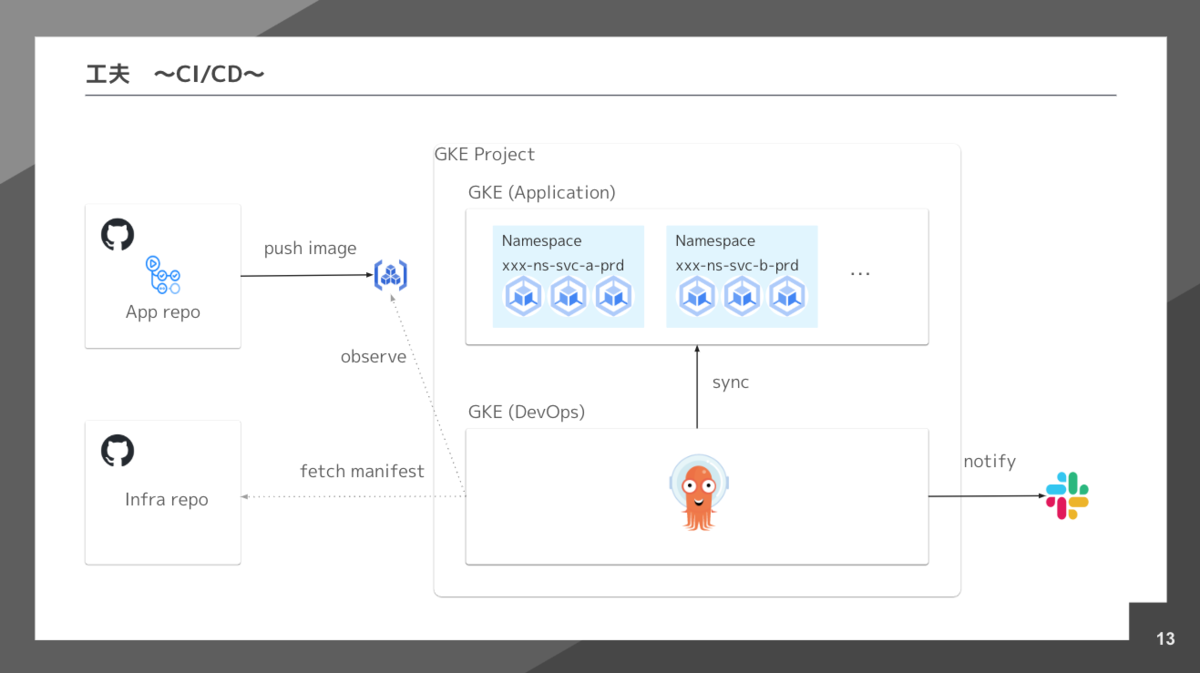Click the Artifact Registry icon

click(391, 275)
